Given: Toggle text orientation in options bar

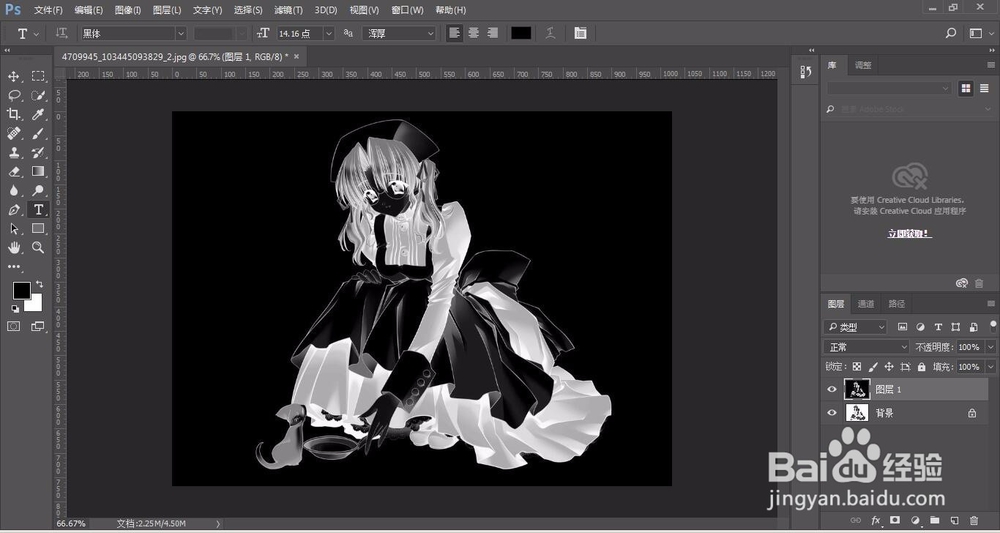Looking at the screenshot, I should [61, 33].
